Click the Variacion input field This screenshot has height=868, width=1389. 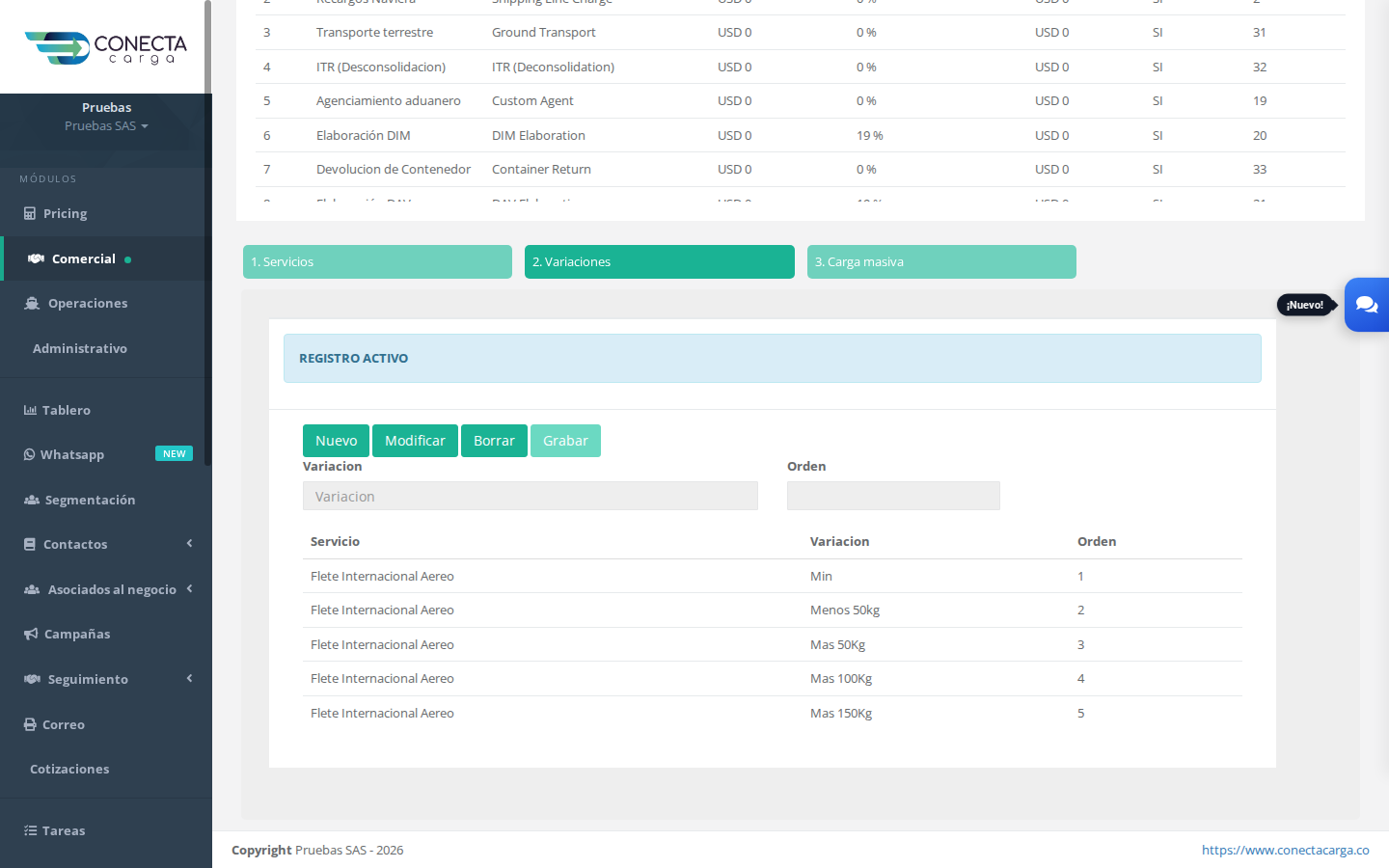coord(531,496)
